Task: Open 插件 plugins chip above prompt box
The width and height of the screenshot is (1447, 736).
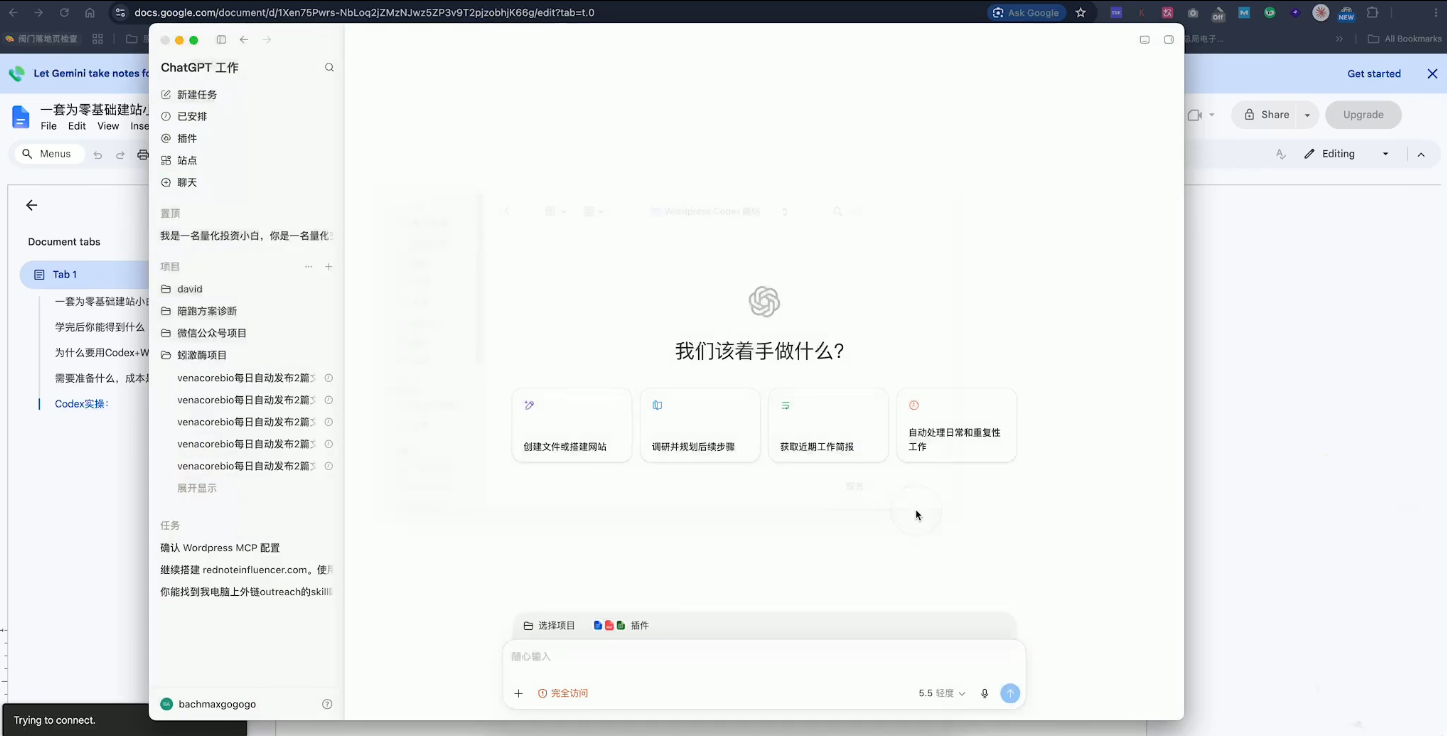Action: 621,625
